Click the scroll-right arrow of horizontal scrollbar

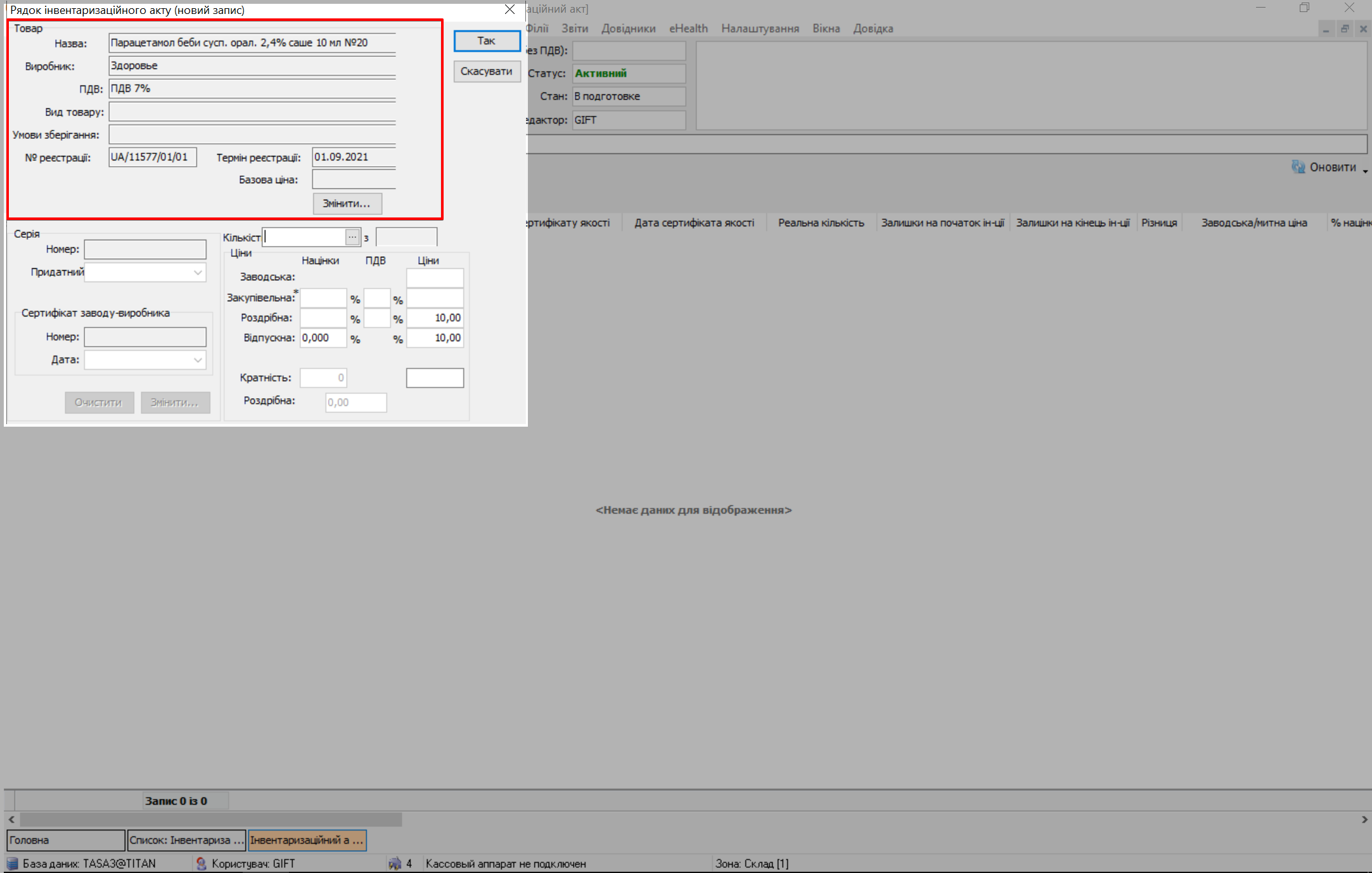tap(1364, 820)
